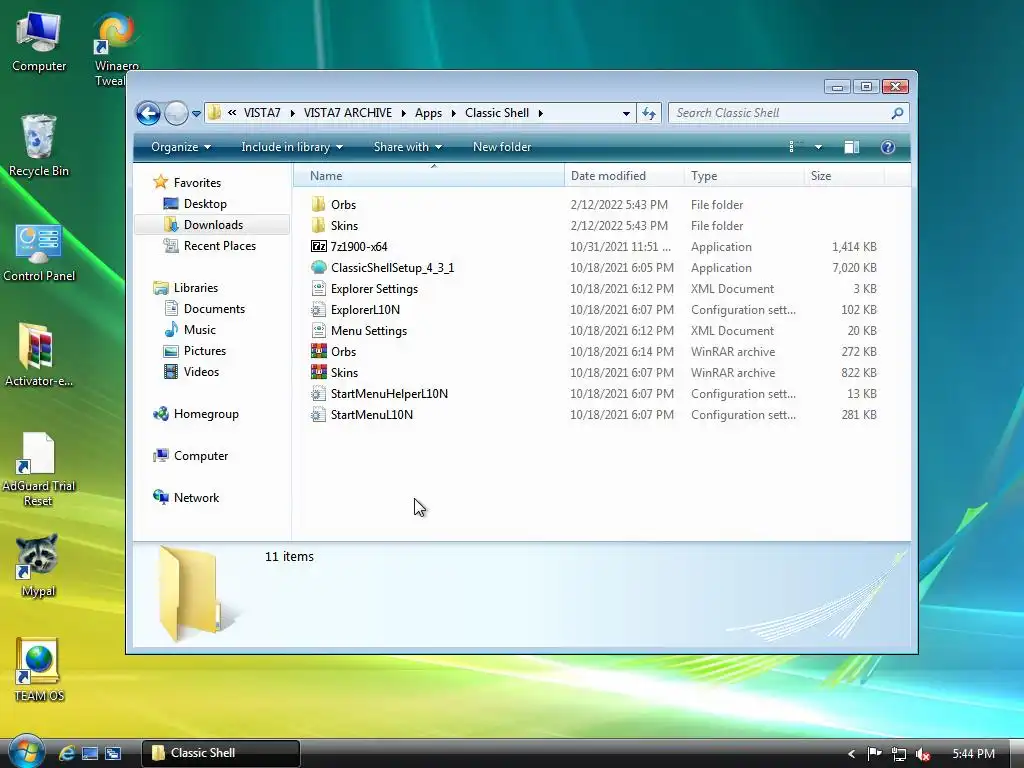
Task: Click the Classic Shell taskbar button
Action: point(221,753)
